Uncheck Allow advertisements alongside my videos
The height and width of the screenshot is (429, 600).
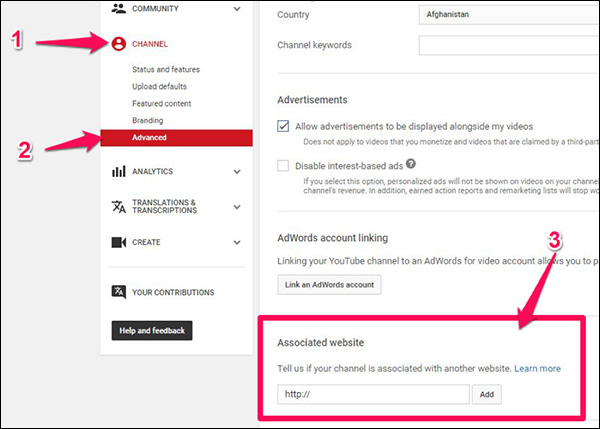pyautogui.click(x=283, y=126)
